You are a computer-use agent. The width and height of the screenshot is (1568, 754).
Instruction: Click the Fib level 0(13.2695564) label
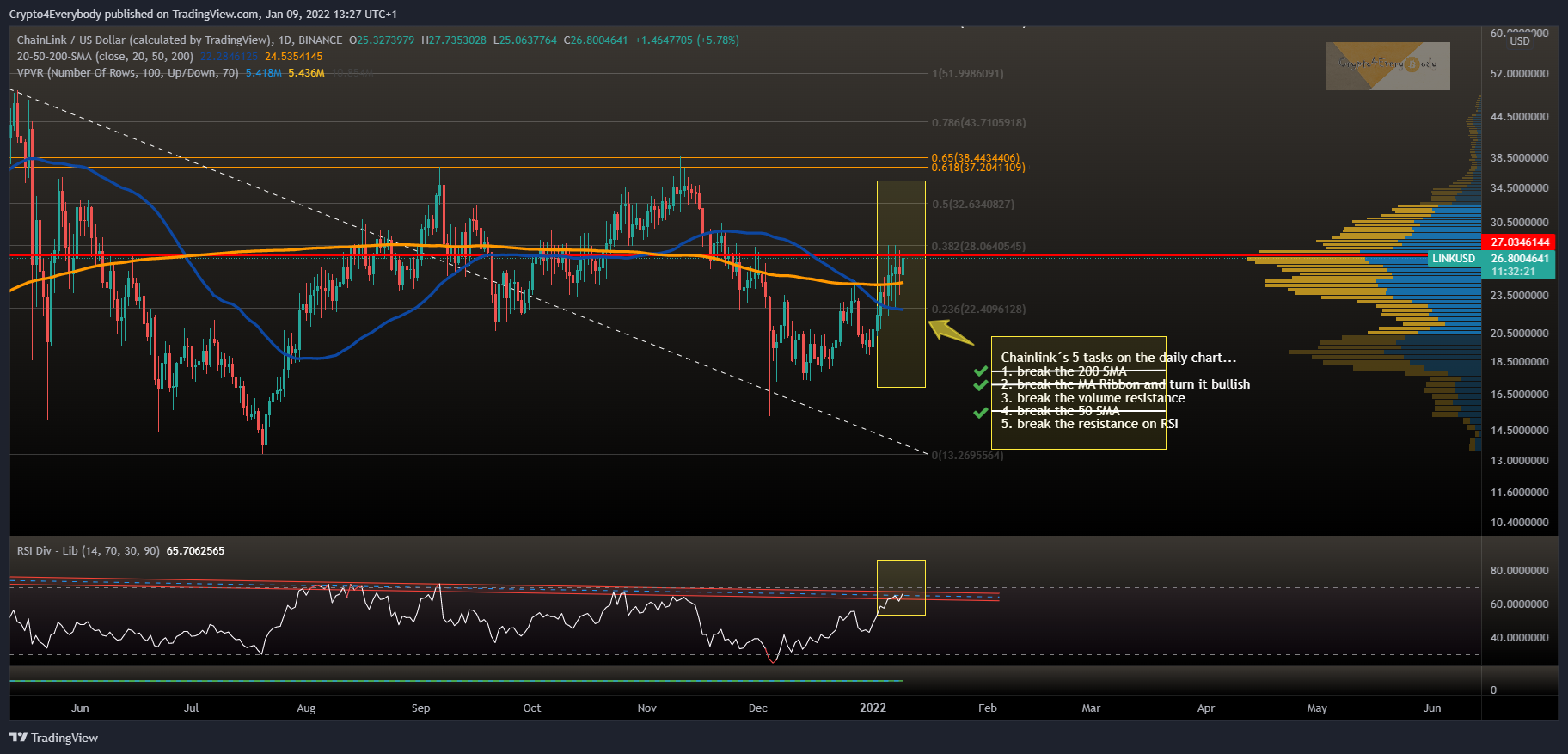(967, 456)
